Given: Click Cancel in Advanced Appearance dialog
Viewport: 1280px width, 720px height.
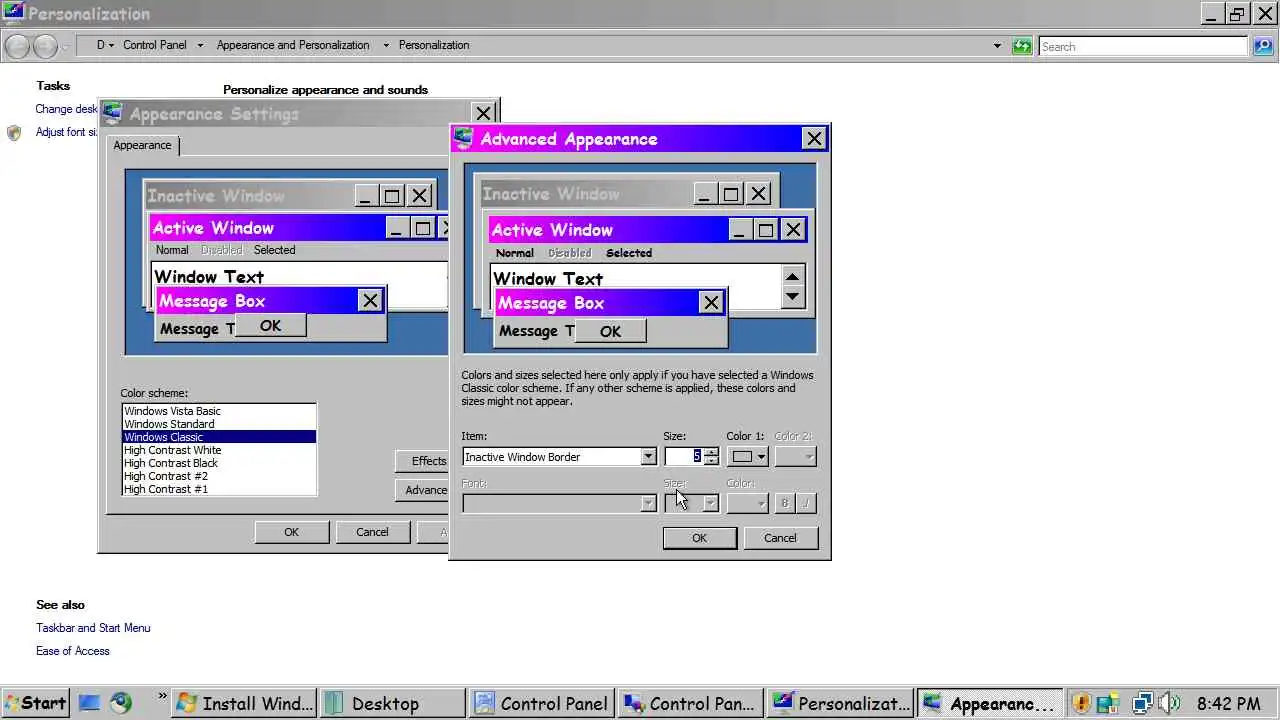Looking at the screenshot, I should [780, 538].
